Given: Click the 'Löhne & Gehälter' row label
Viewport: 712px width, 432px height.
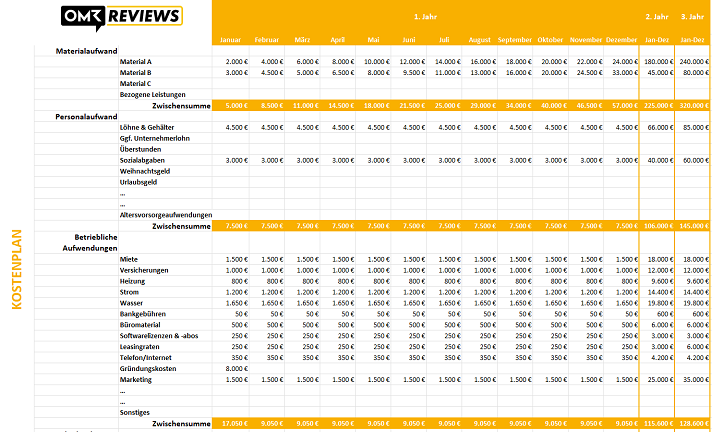Looking at the screenshot, I should (x=151, y=127).
